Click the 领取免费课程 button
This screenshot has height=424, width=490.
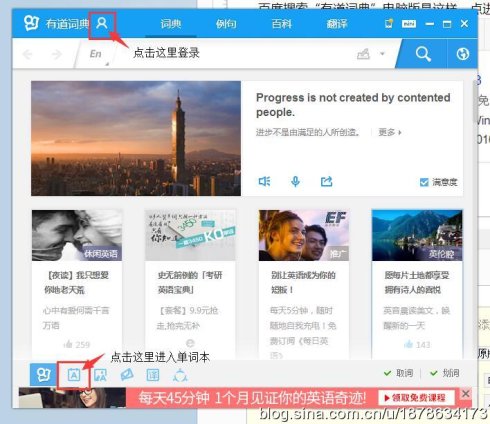417,398
